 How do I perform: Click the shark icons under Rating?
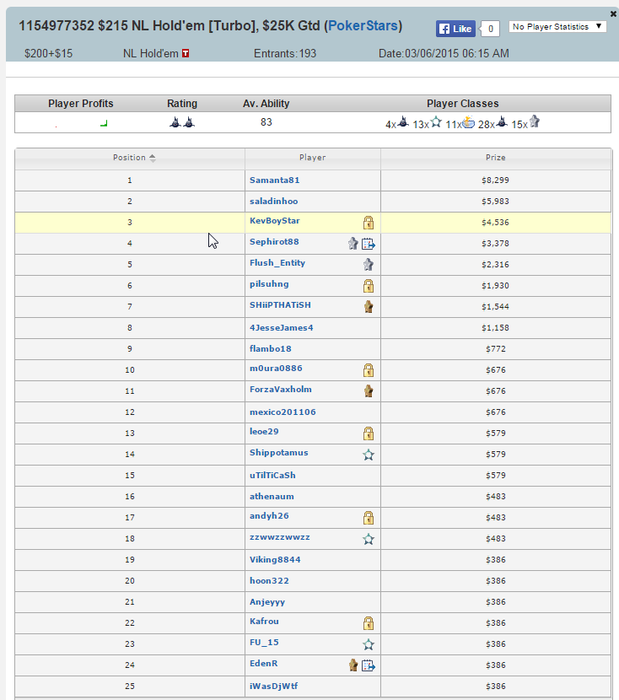[181, 123]
